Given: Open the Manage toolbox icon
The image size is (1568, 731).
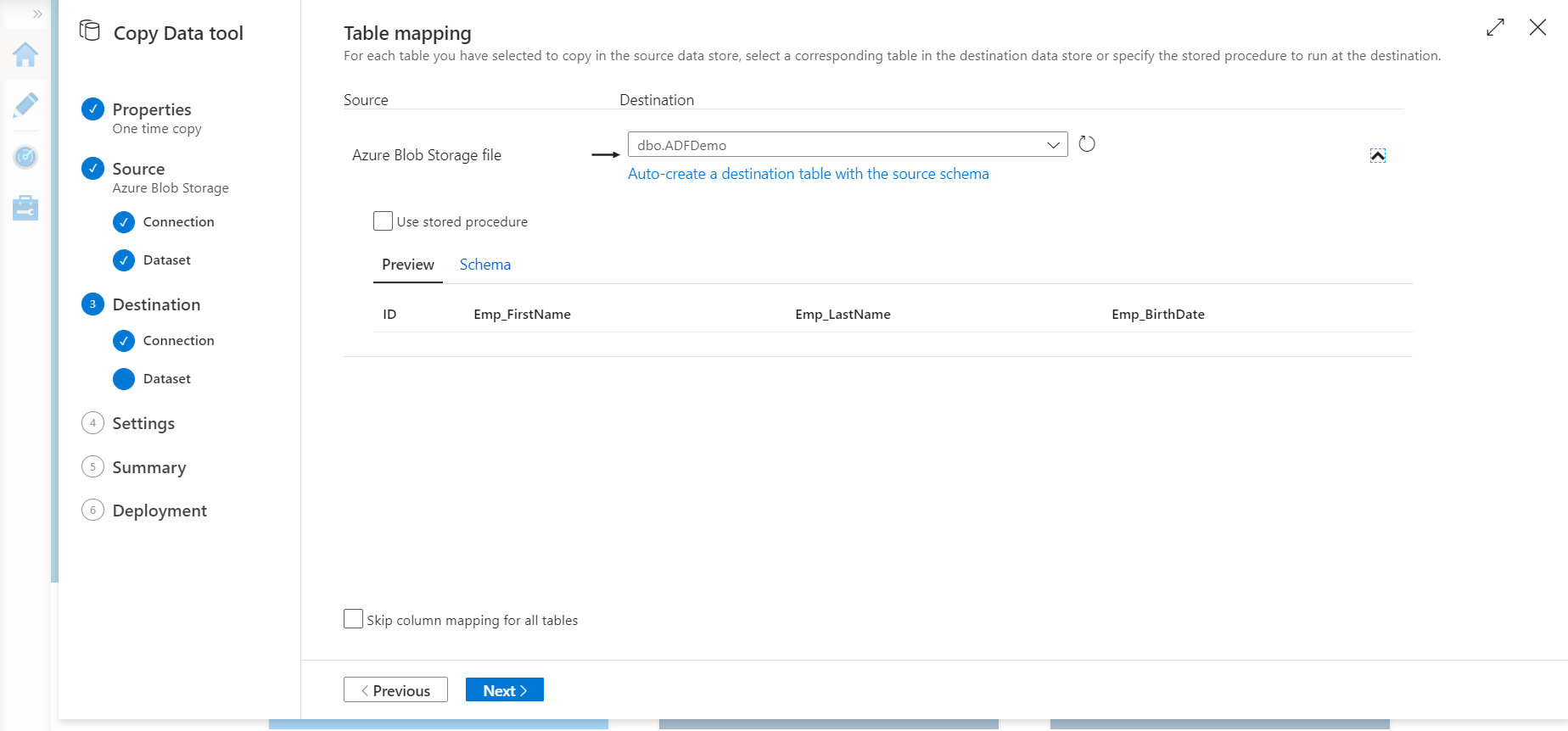Looking at the screenshot, I should [x=25, y=208].
